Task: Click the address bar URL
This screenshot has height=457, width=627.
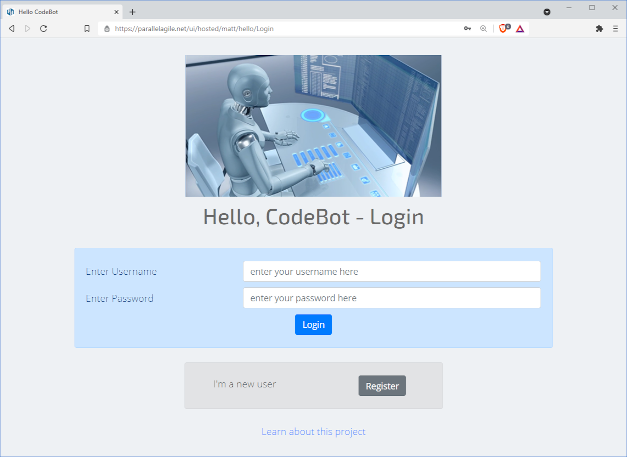Action: [x=194, y=29]
